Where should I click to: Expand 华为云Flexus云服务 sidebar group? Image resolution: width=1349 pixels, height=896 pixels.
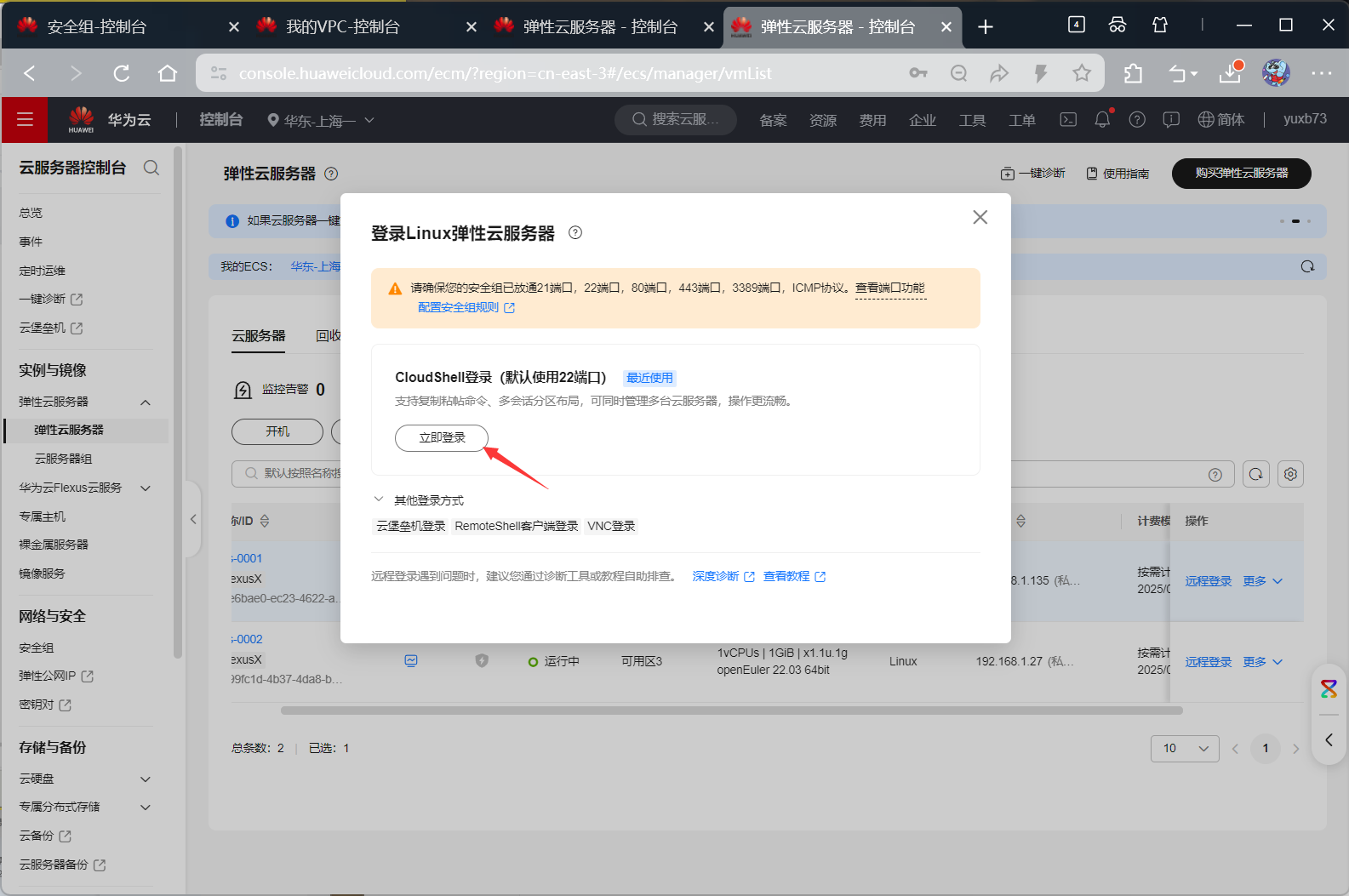point(146,488)
